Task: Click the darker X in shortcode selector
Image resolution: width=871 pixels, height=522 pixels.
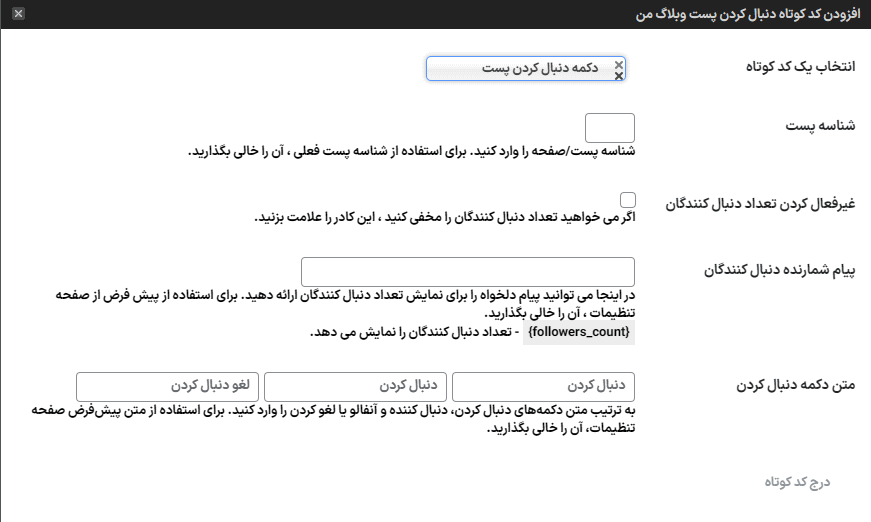Action: coord(618,75)
